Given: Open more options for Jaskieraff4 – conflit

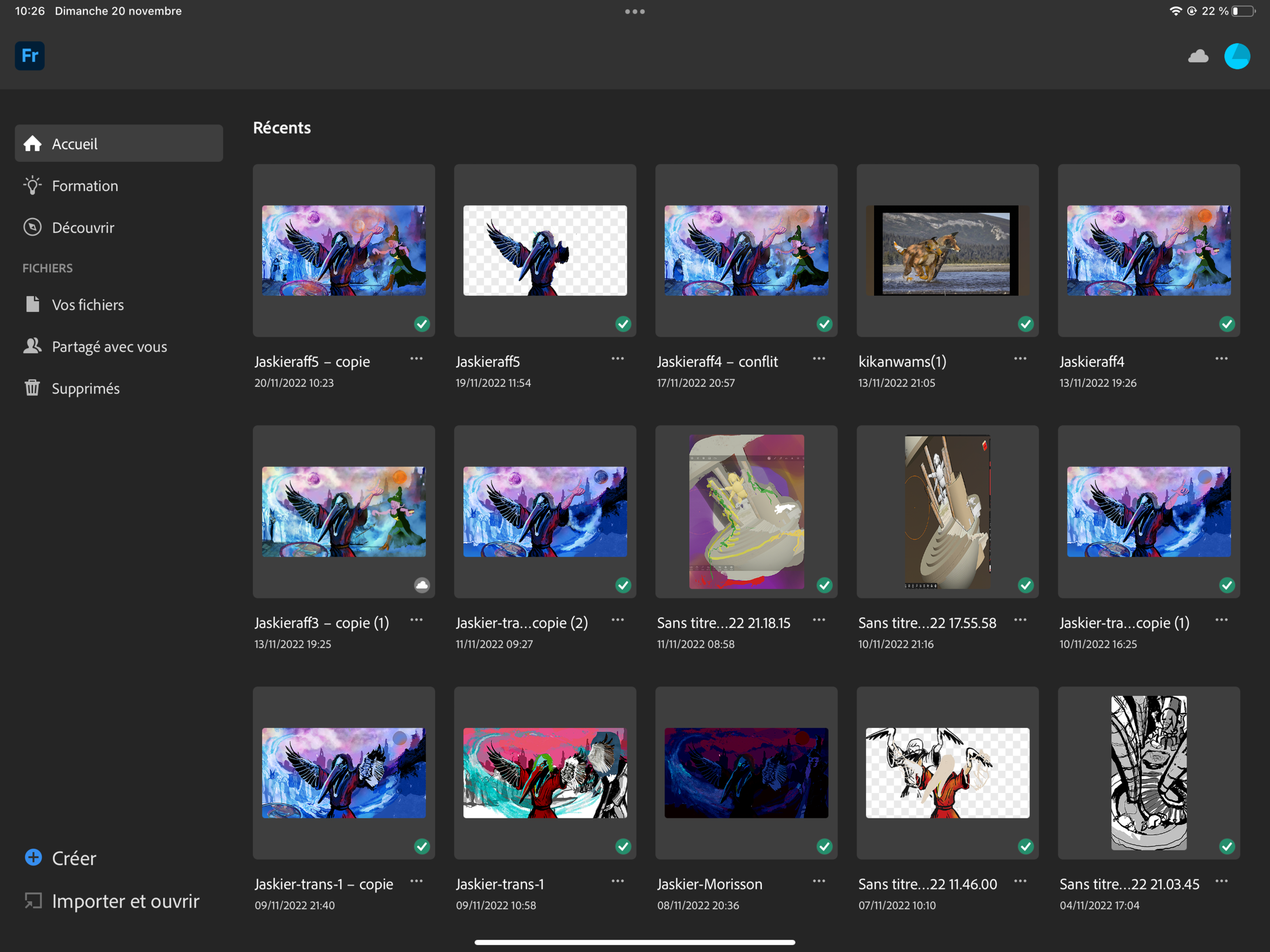Looking at the screenshot, I should click(819, 359).
